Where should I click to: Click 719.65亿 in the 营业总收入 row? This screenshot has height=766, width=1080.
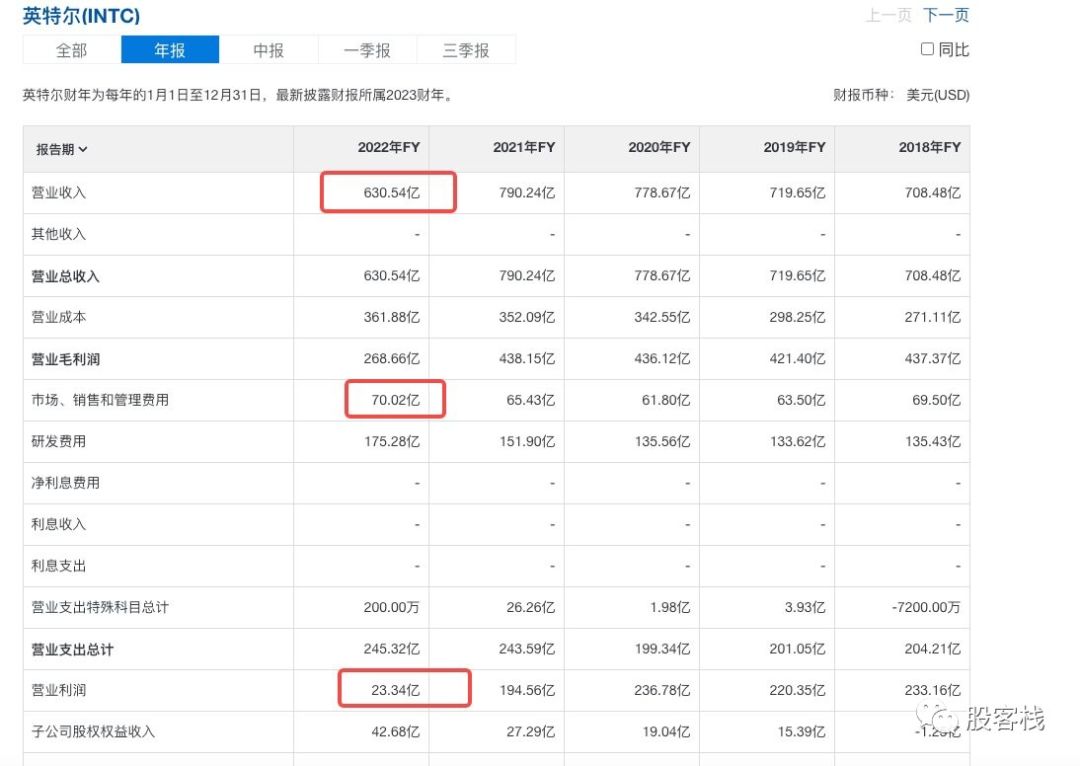(798, 276)
